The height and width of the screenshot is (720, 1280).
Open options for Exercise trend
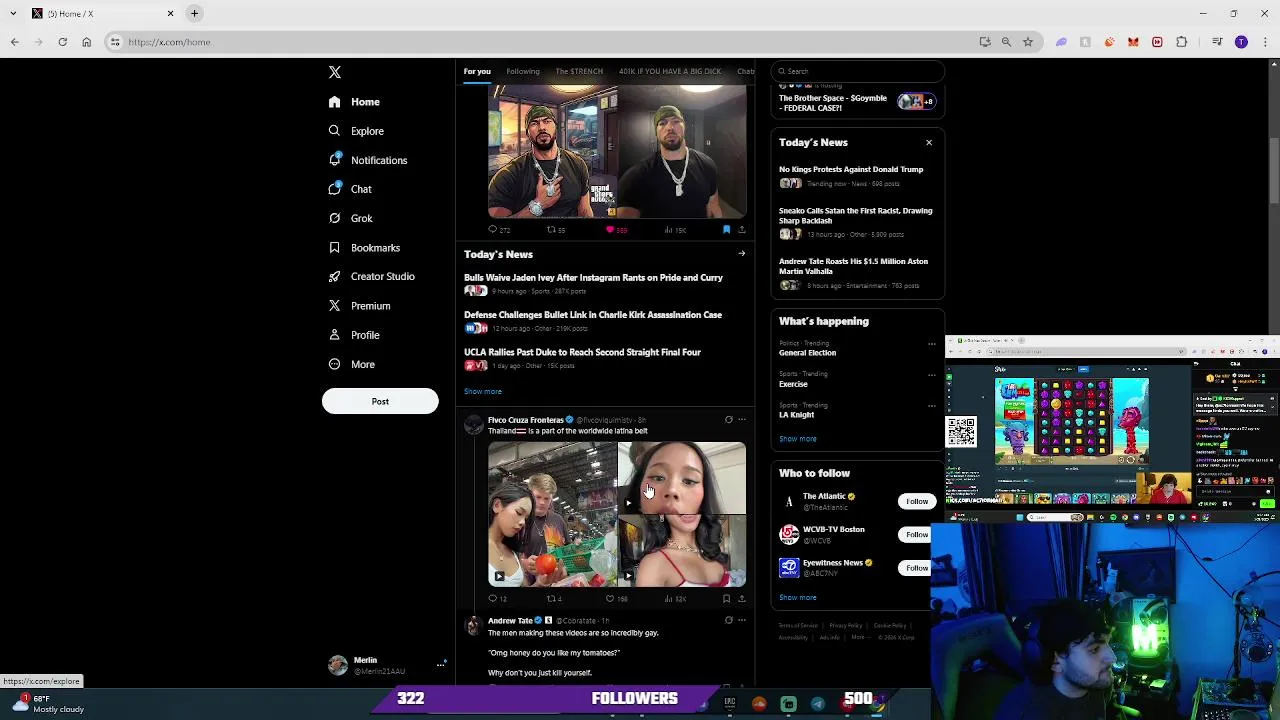pos(931,375)
